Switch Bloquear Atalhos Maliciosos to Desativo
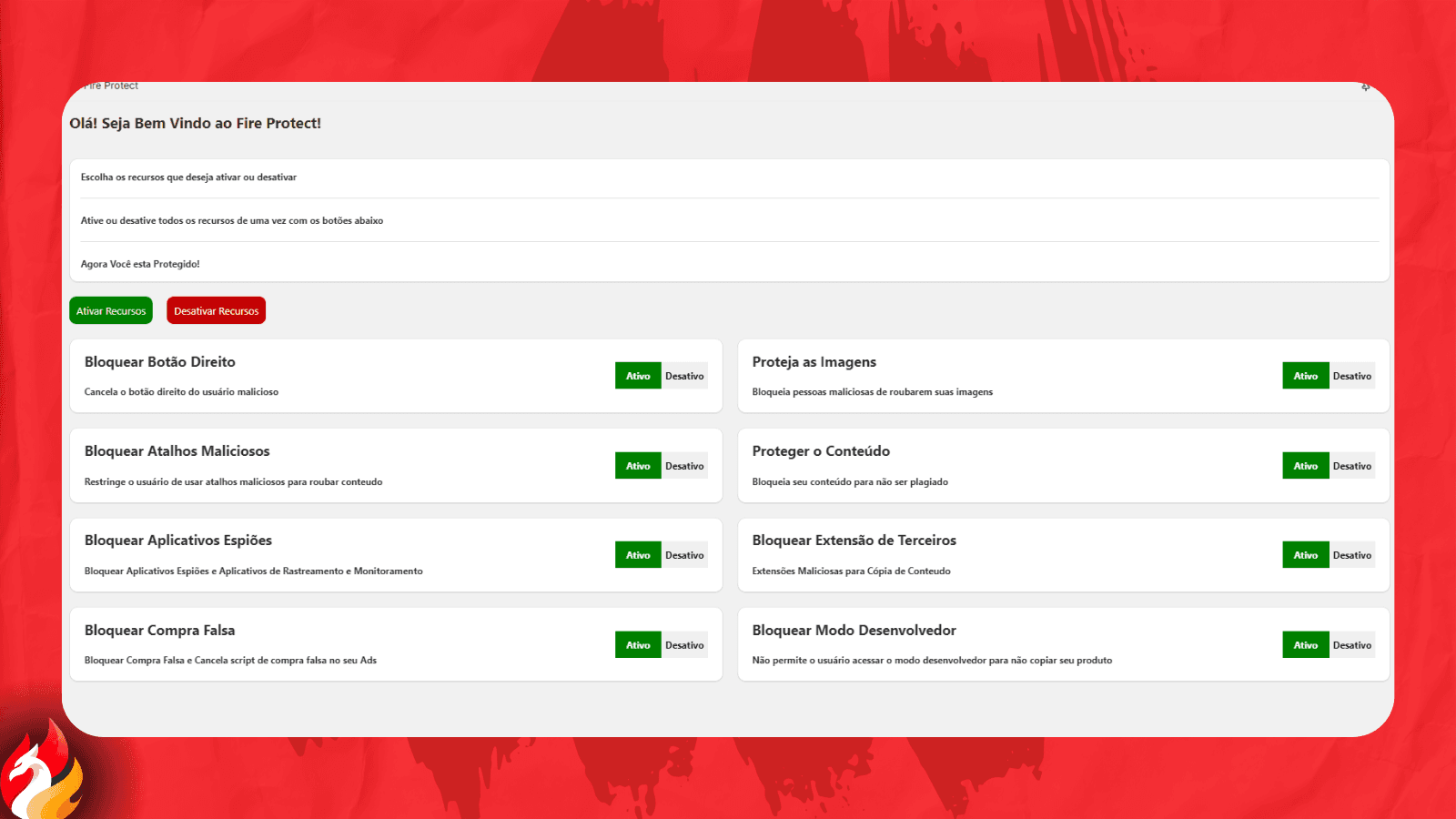The image size is (1456, 819). click(x=684, y=466)
